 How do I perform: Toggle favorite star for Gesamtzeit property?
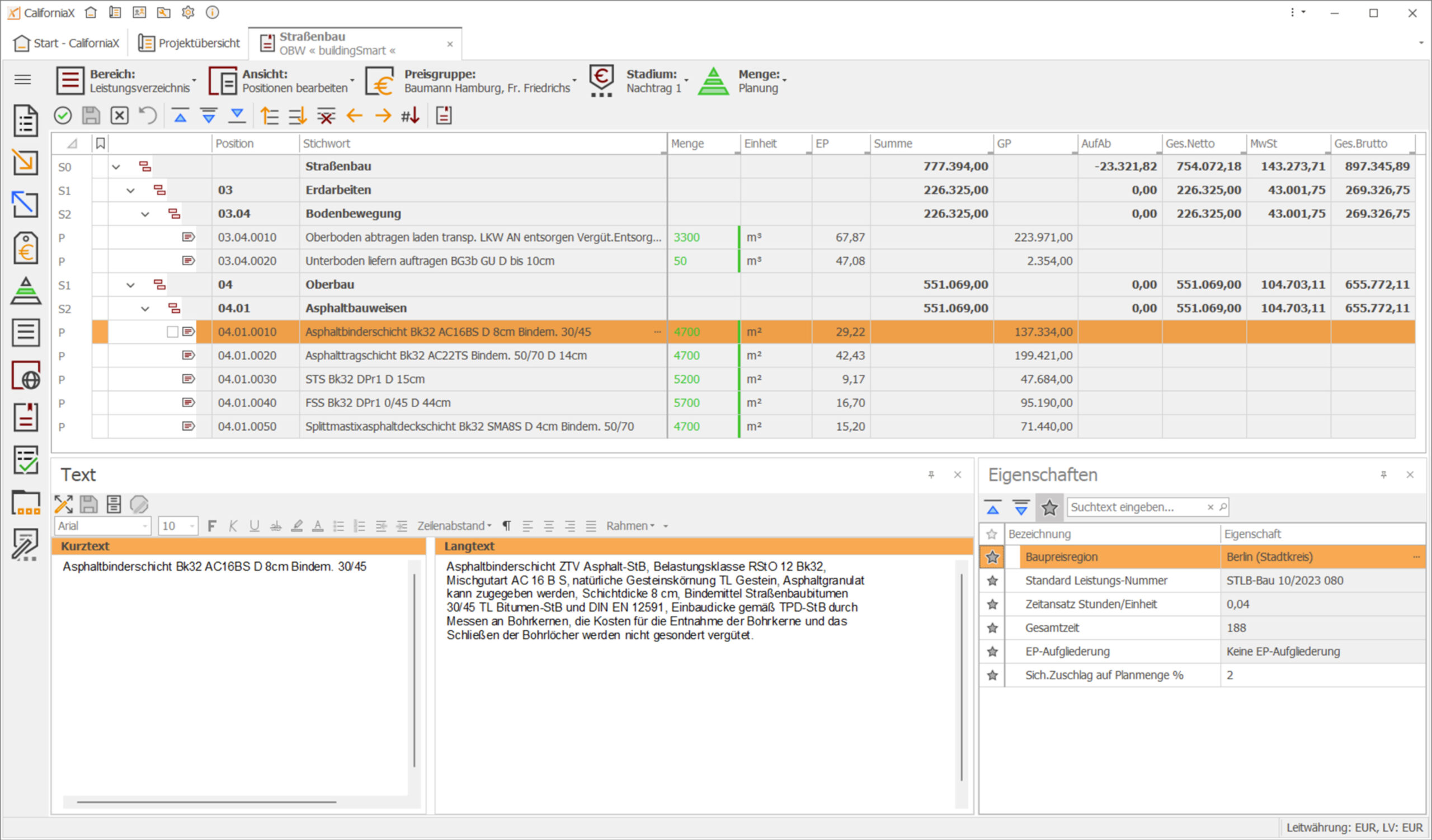coord(992,627)
